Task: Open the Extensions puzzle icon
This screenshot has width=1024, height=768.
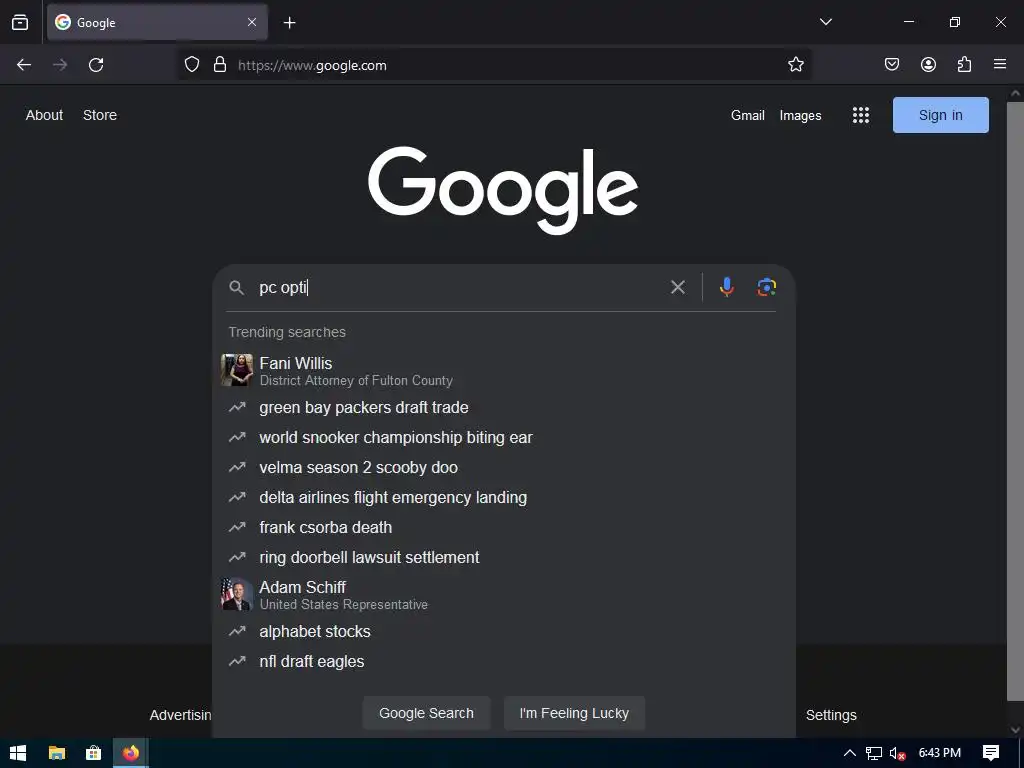Action: [964, 64]
